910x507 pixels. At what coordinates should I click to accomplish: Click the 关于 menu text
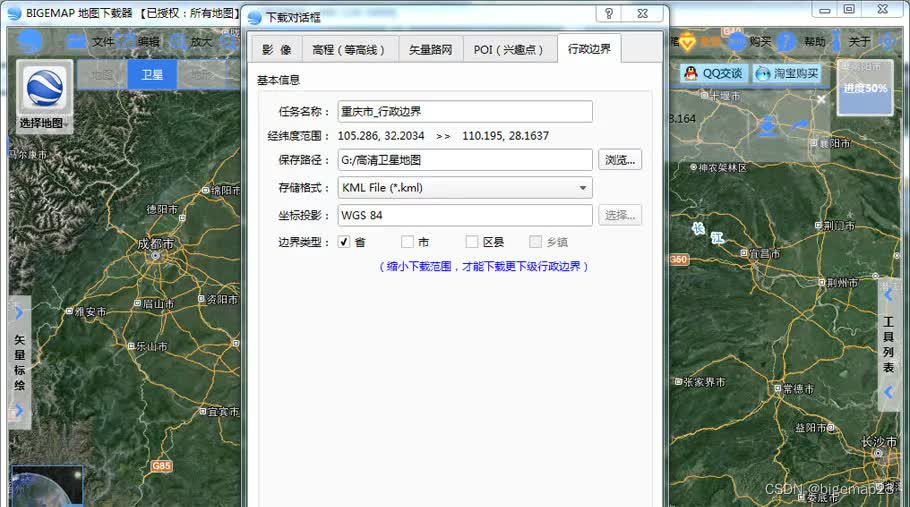tap(860, 42)
